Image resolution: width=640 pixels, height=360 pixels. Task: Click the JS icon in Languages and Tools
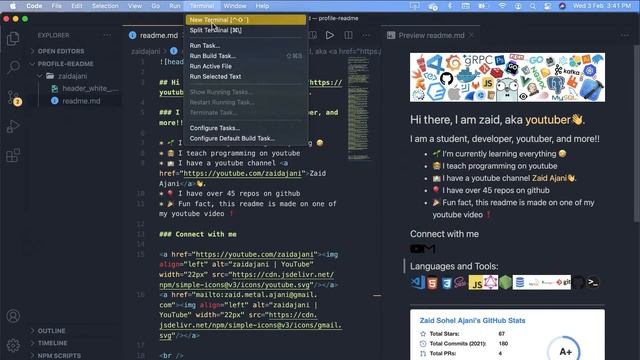coord(476,282)
